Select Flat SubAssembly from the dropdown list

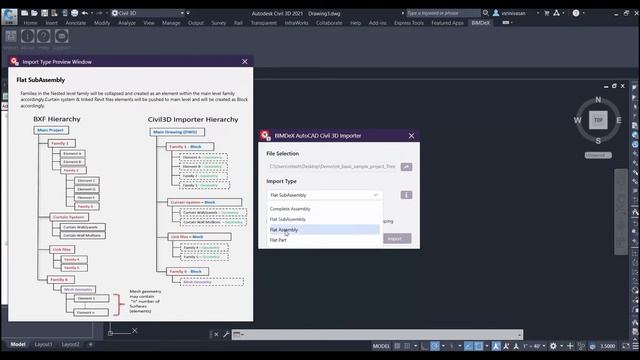[x=324, y=219]
